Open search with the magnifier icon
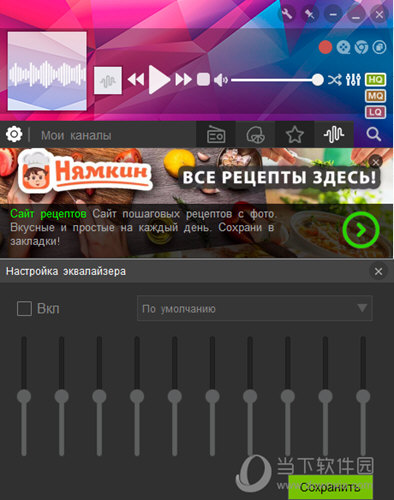 tap(374, 134)
